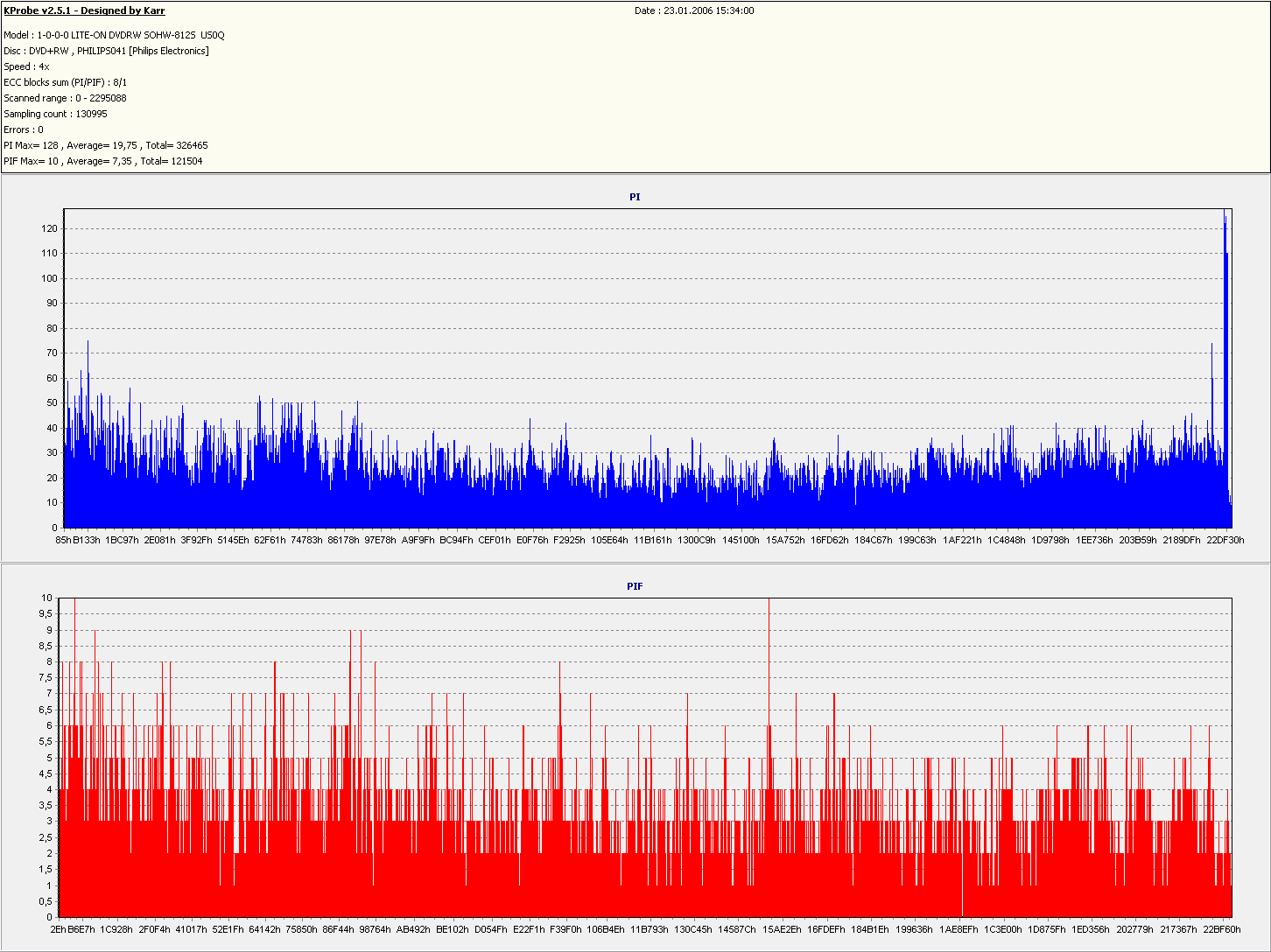
Task: Click the 85h label on PI x-axis
Action: [63, 540]
